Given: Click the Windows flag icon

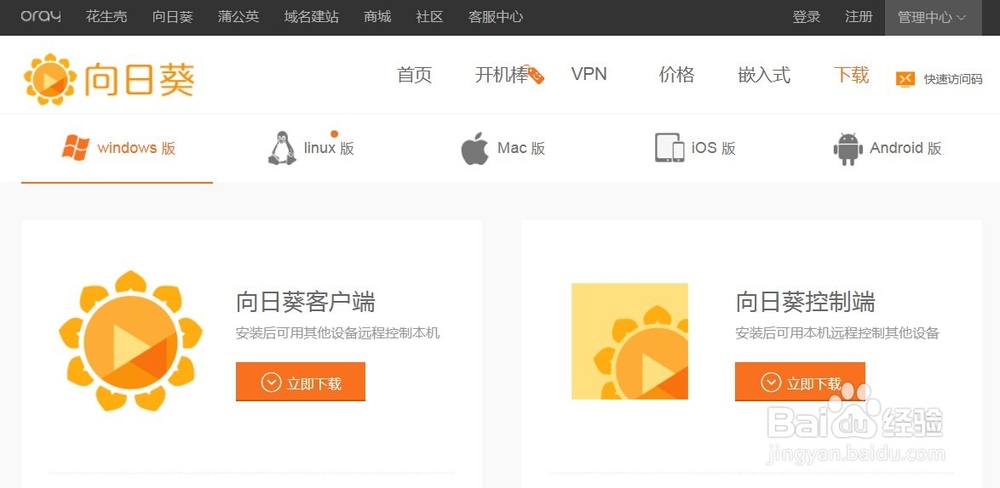Looking at the screenshot, I should click(x=75, y=148).
